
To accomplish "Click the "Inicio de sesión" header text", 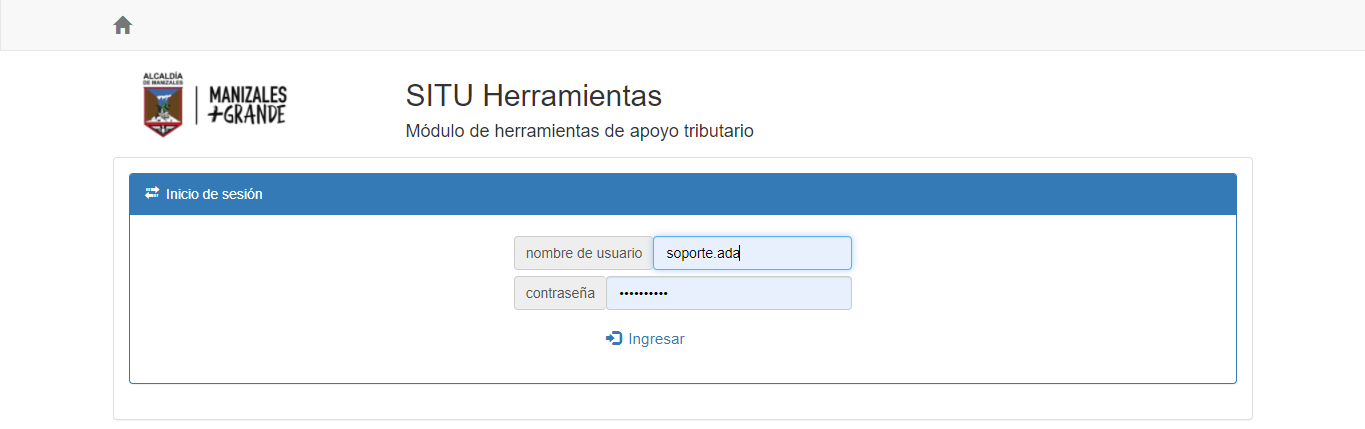I will tap(214, 194).
